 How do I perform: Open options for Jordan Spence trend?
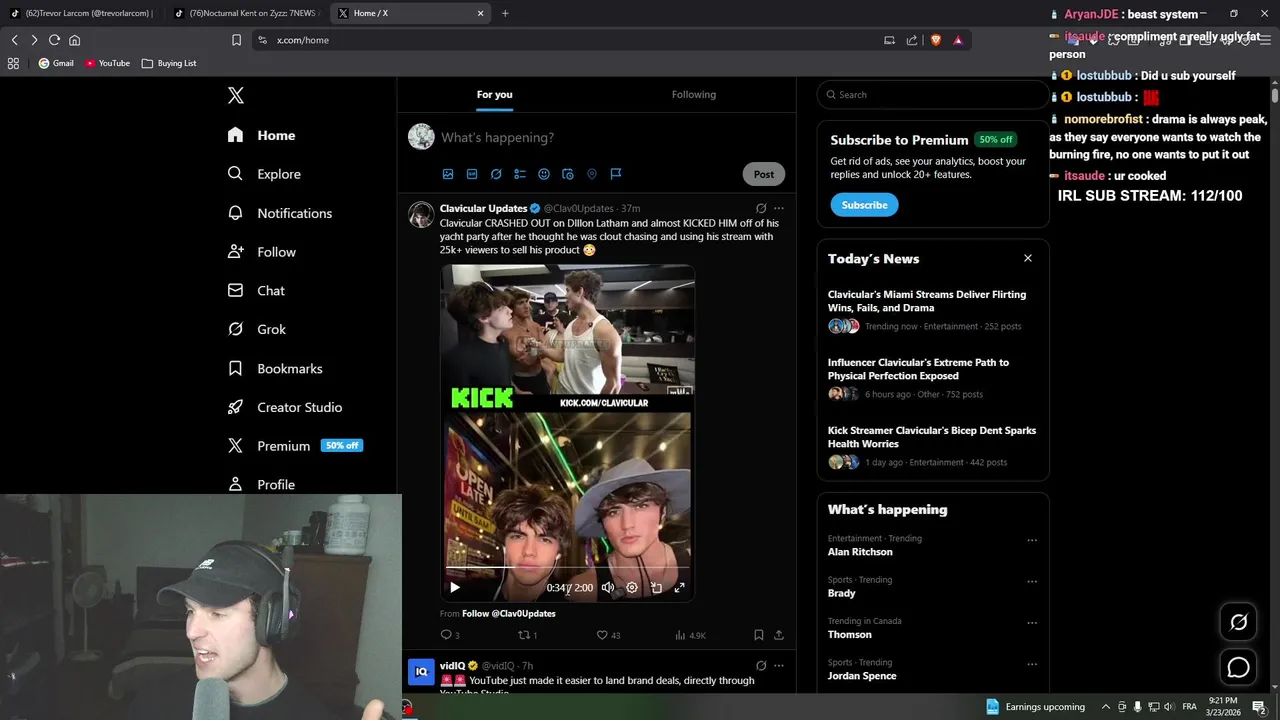1032,663
